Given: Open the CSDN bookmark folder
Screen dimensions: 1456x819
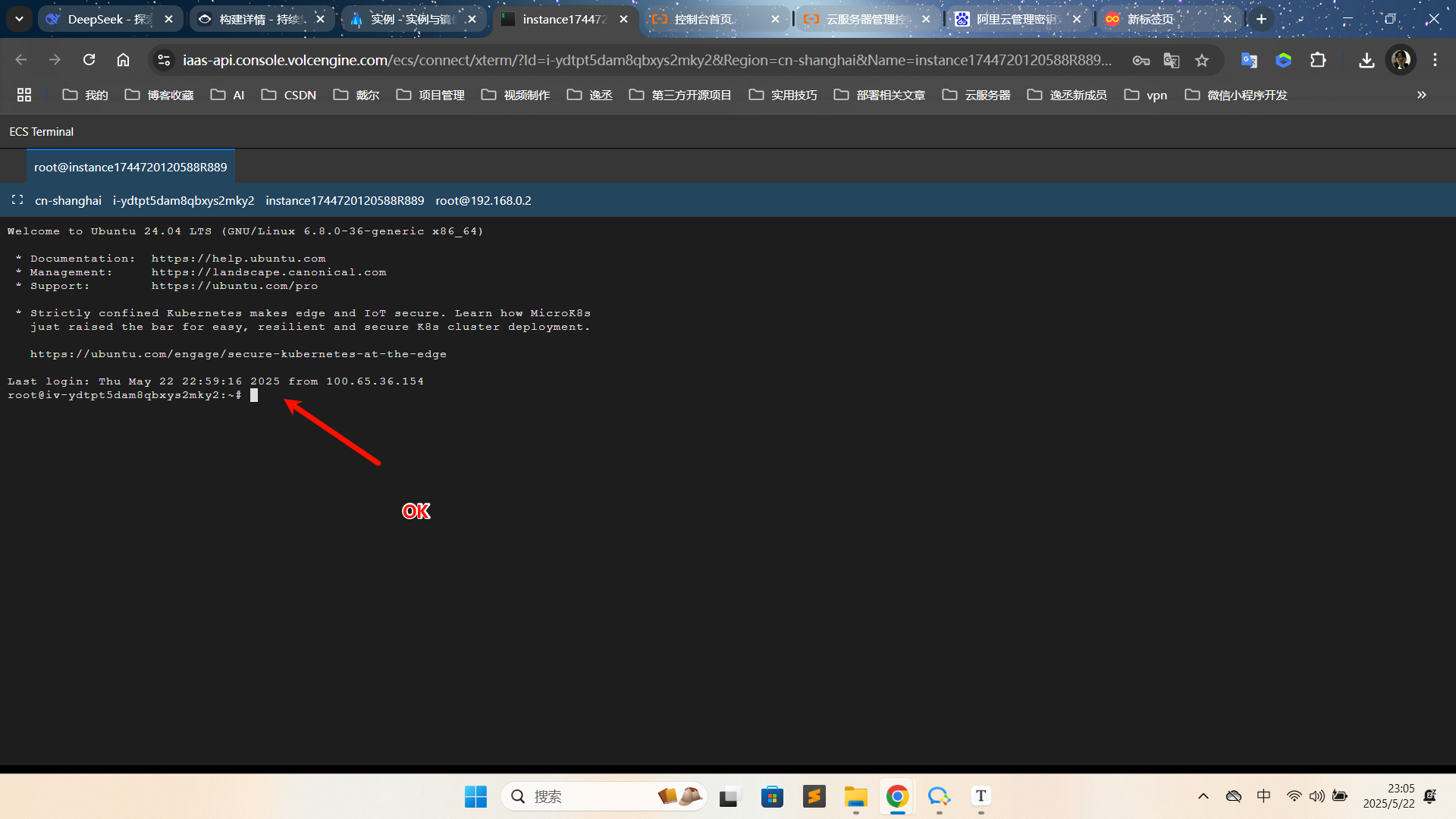Looking at the screenshot, I should point(289,95).
